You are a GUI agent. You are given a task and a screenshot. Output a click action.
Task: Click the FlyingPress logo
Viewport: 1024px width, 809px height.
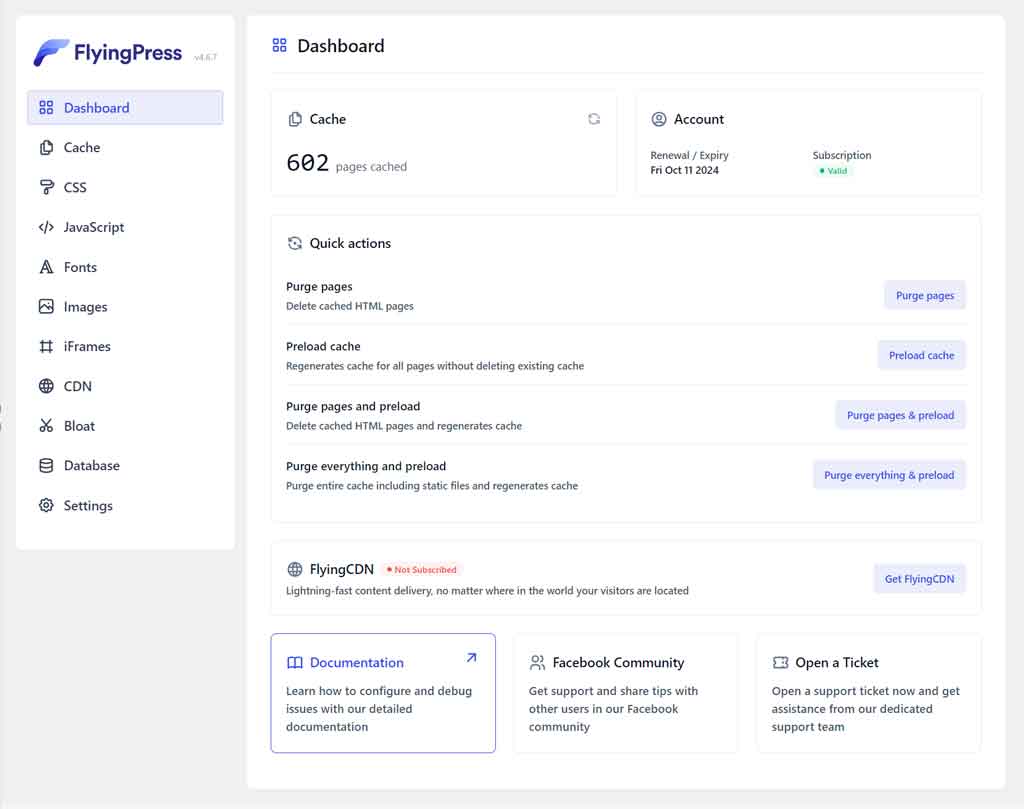108,52
